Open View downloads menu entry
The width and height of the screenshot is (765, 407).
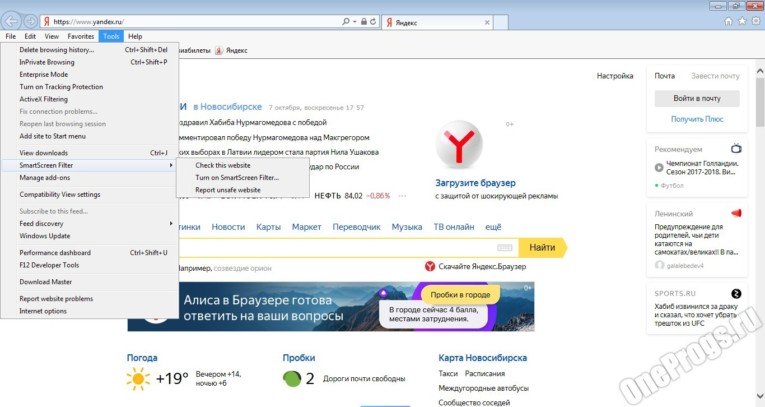(x=90, y=153)
